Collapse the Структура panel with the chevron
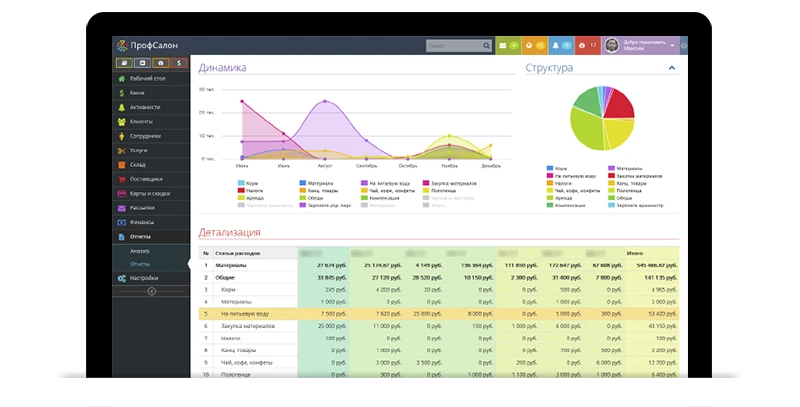The width and height of the screenshot is (800, 407). coord(672,68)
